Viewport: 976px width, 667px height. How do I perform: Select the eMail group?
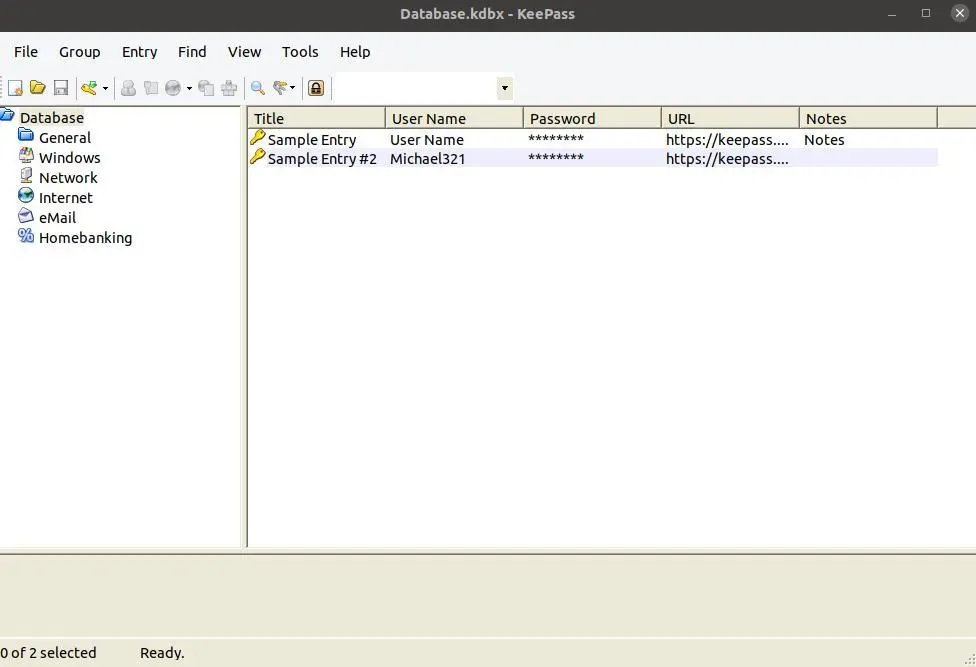point(57,217)
